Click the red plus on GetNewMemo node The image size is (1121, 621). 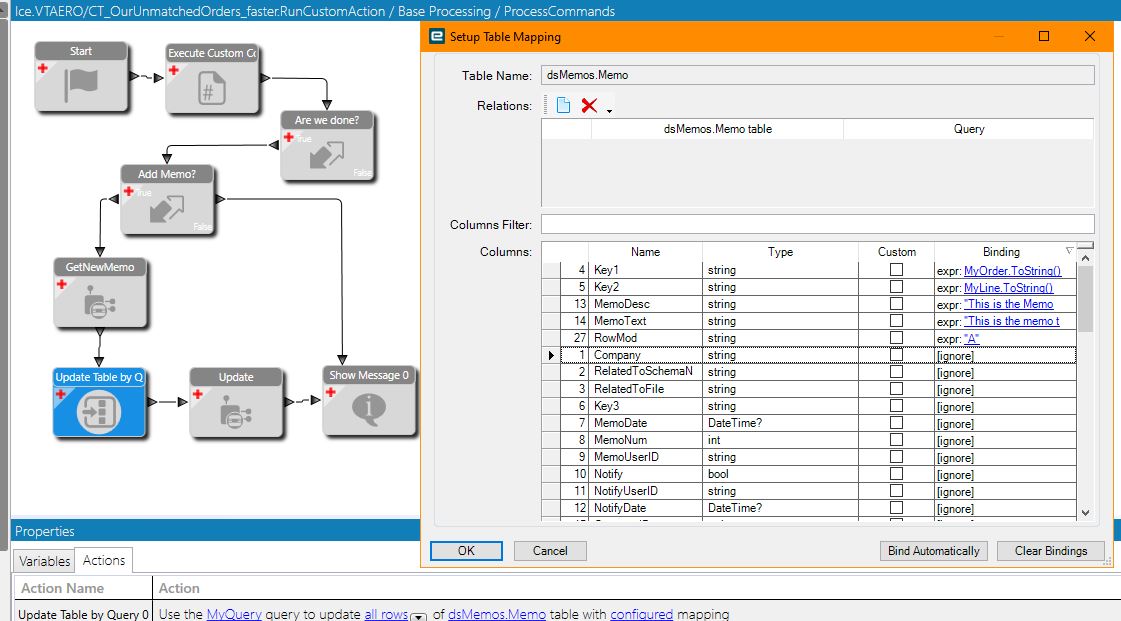(61, 284)
